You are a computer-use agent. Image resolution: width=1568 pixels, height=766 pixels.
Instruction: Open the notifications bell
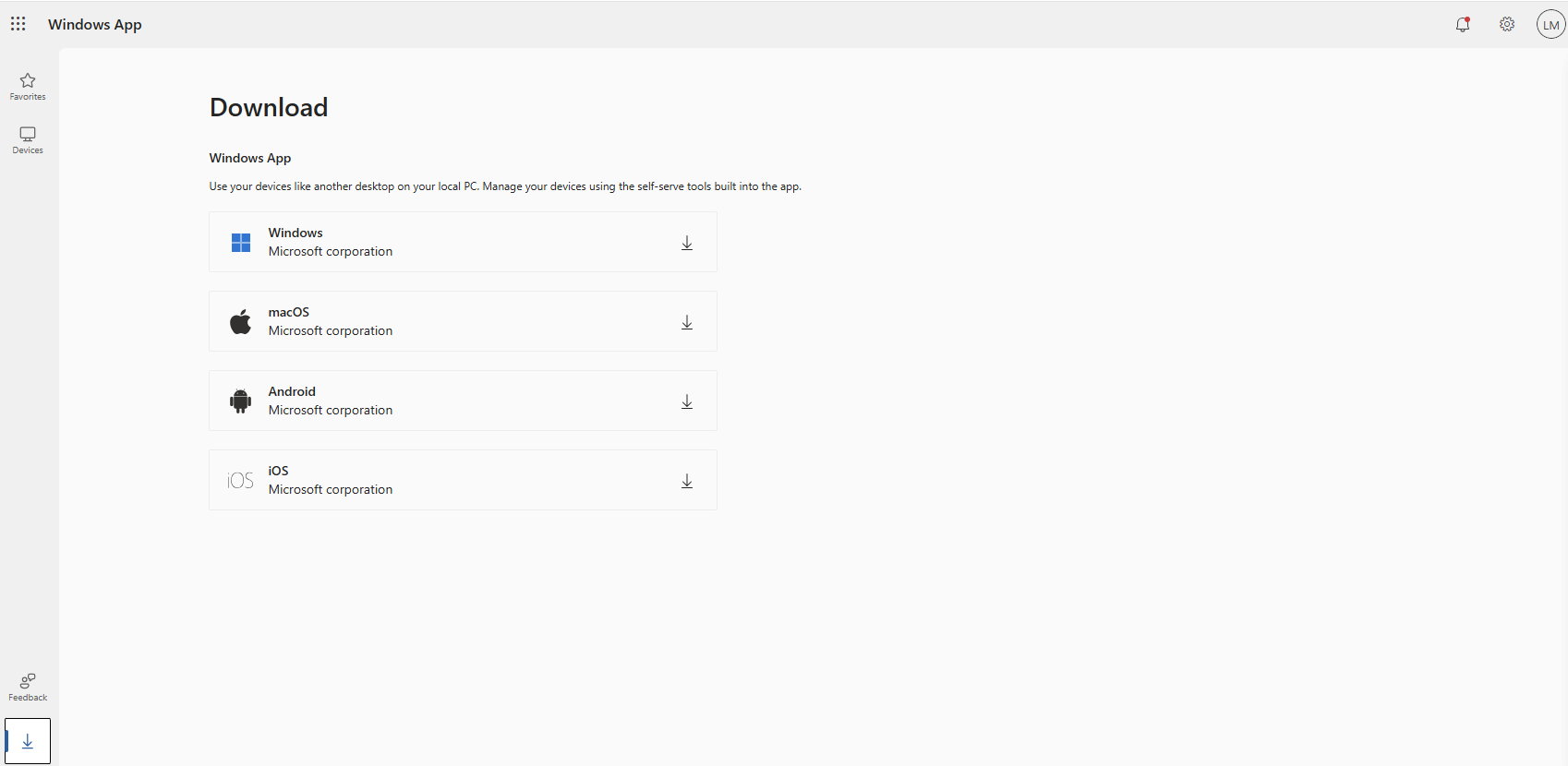(1463, 25)
